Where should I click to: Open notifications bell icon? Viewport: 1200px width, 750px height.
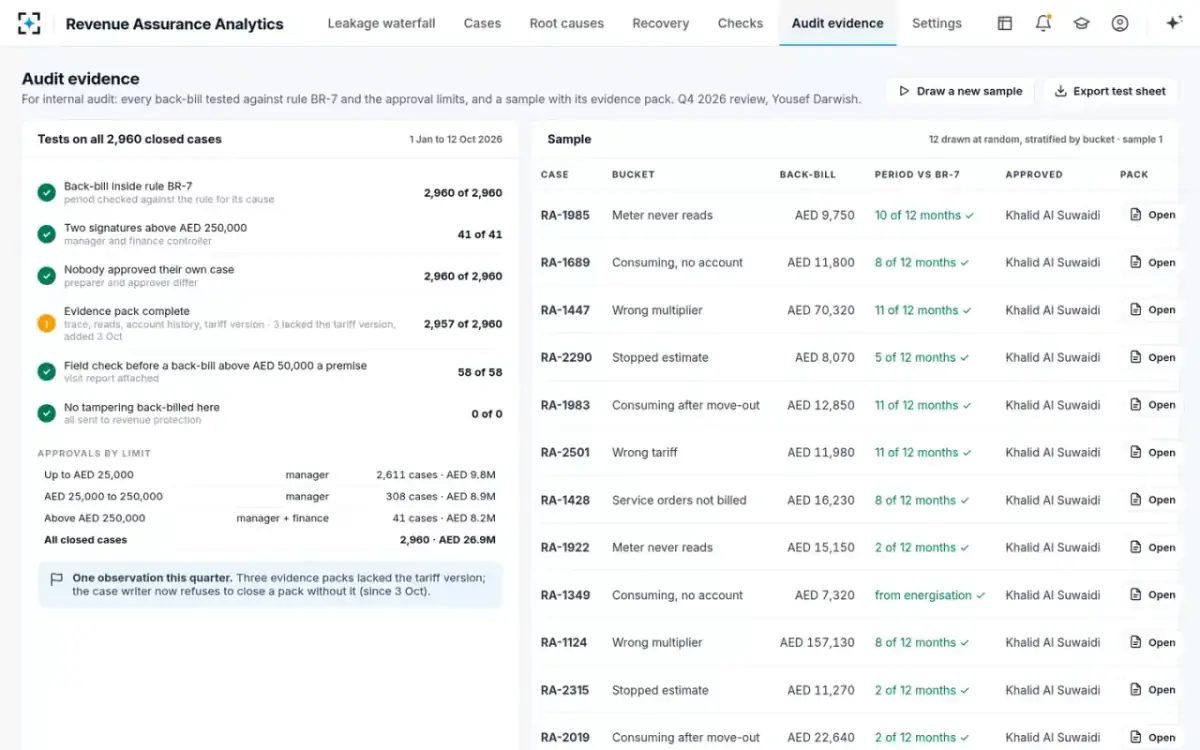pos(1043,23)
